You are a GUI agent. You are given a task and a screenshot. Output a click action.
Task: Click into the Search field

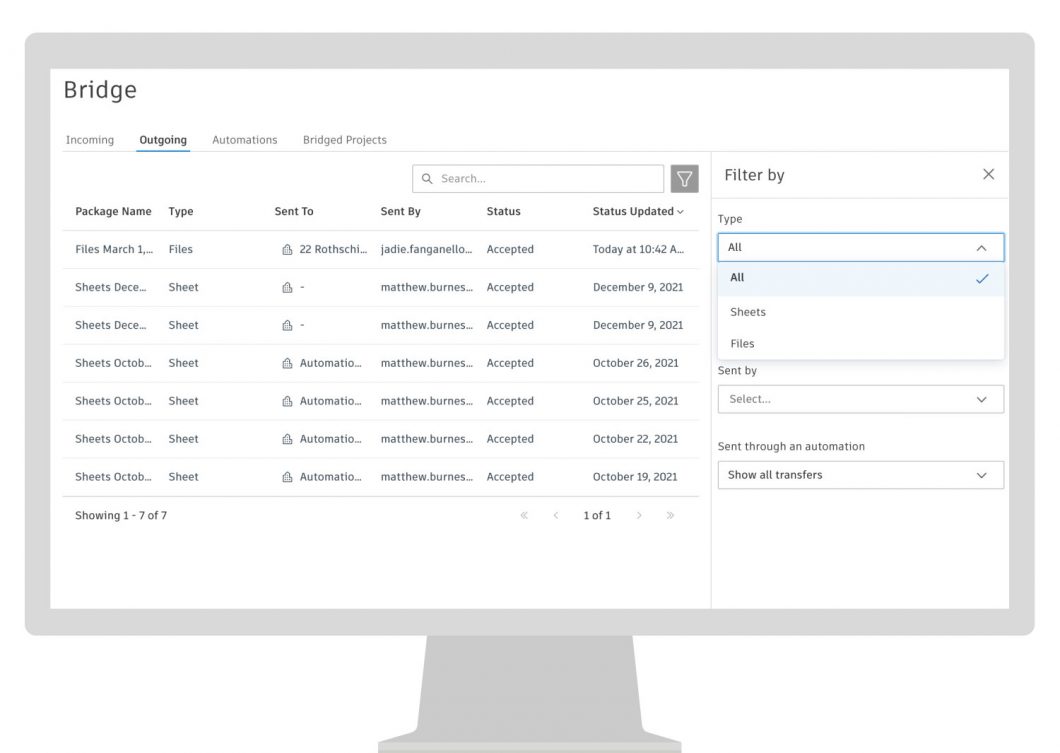(x=538, y=178)
